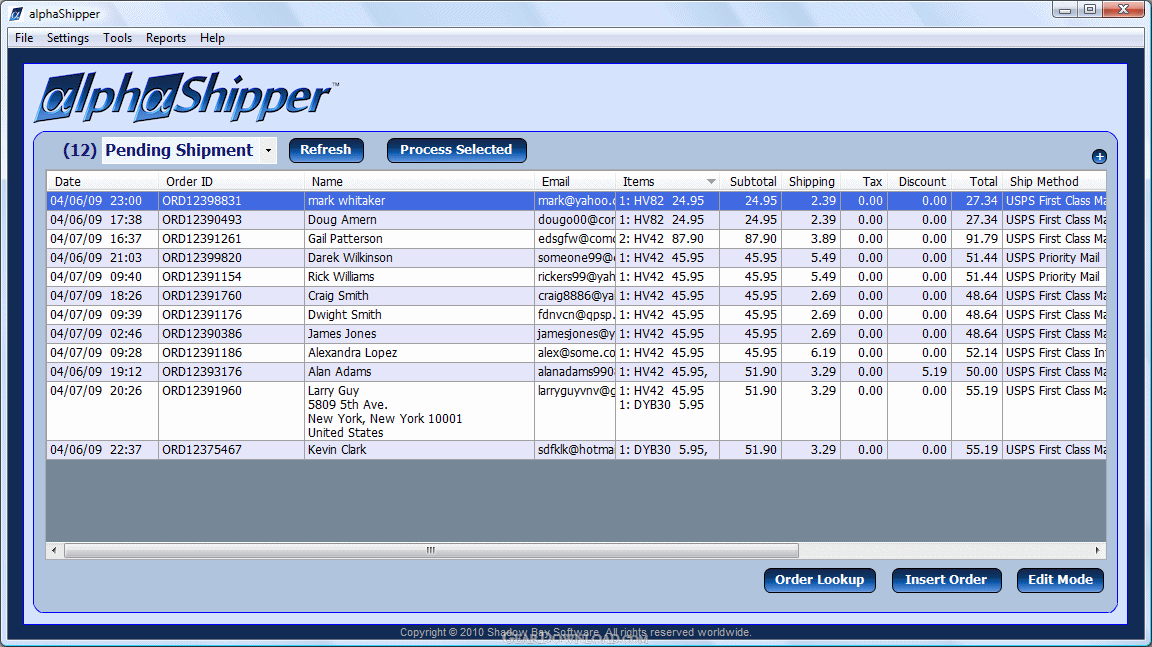Screen dimensions: 1152x647
Task: Select the order ORD12398831 cell
Action: (x=231, y=200)
